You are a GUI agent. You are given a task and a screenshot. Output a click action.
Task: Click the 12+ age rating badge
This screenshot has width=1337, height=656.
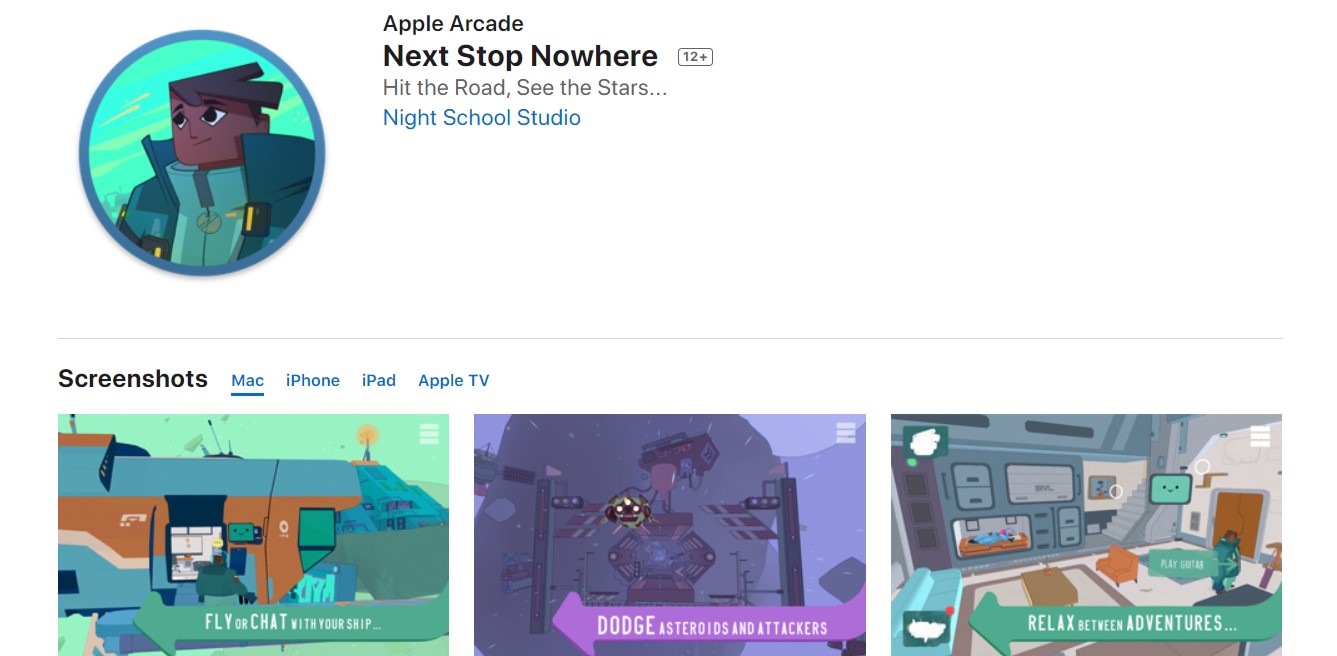pyautogui.click(x=695, y=57)
